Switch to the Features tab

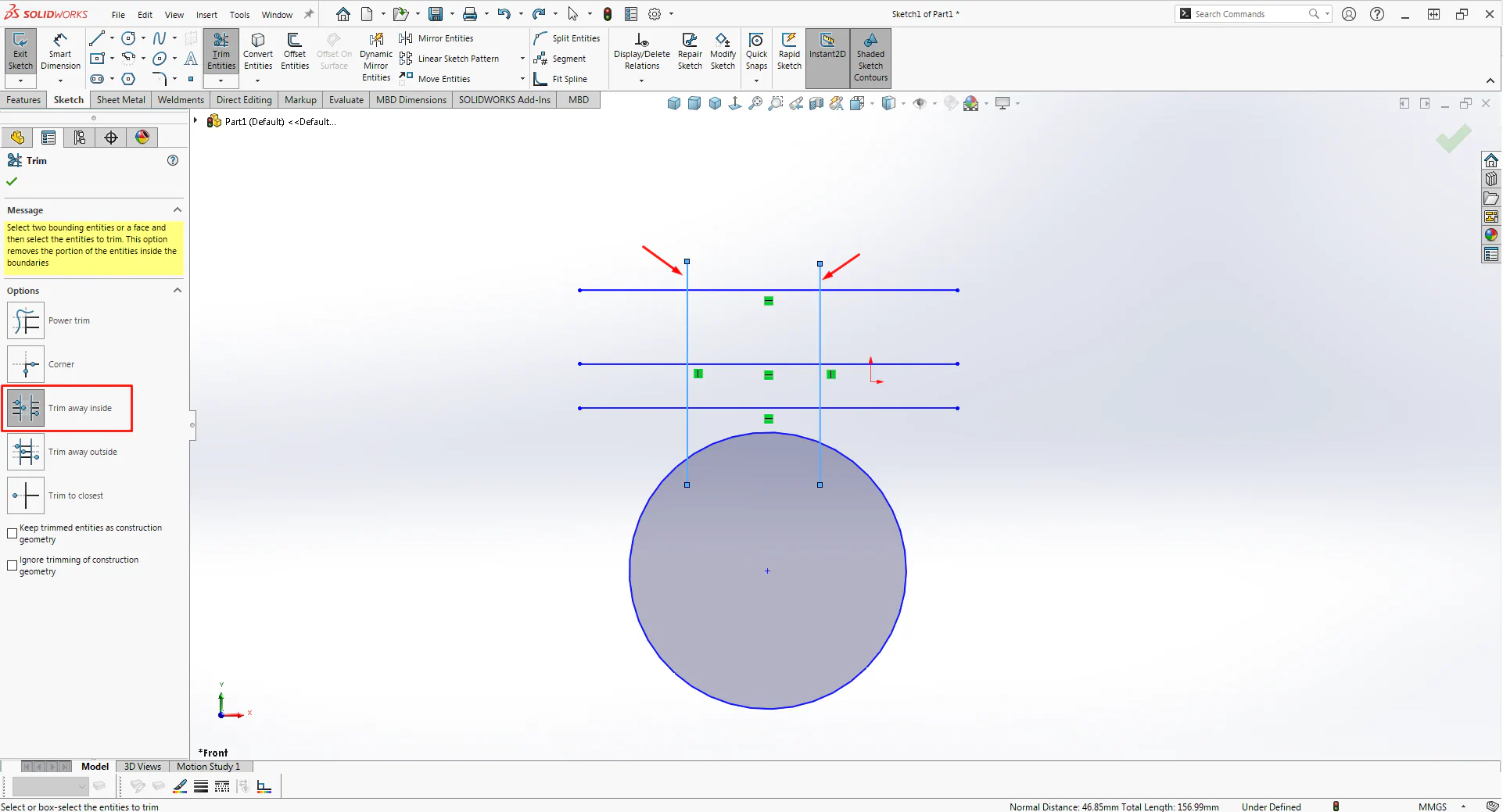pos(23,100)
